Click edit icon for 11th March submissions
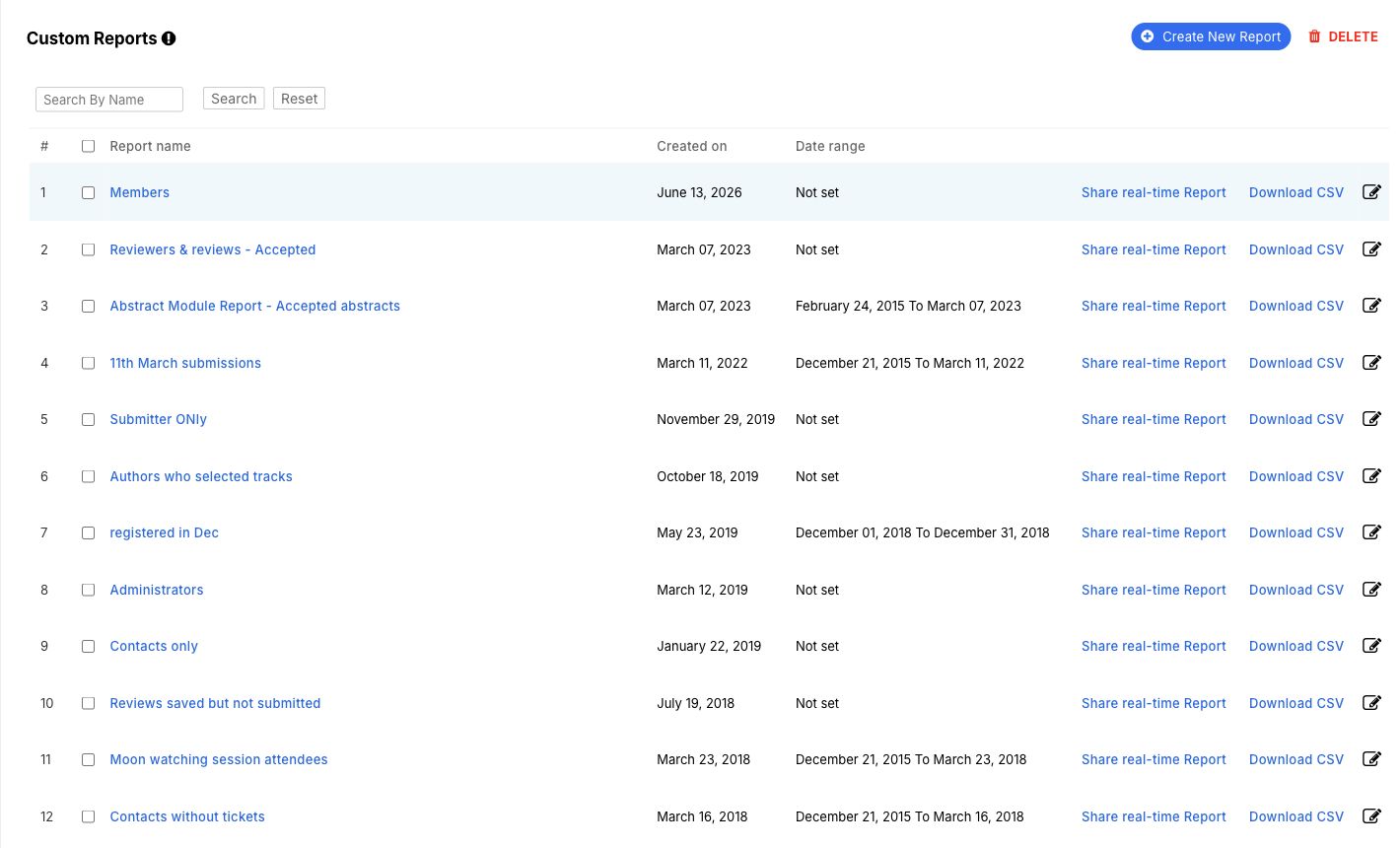This screenshot has height=848, width=1400. coord(1371,363)
